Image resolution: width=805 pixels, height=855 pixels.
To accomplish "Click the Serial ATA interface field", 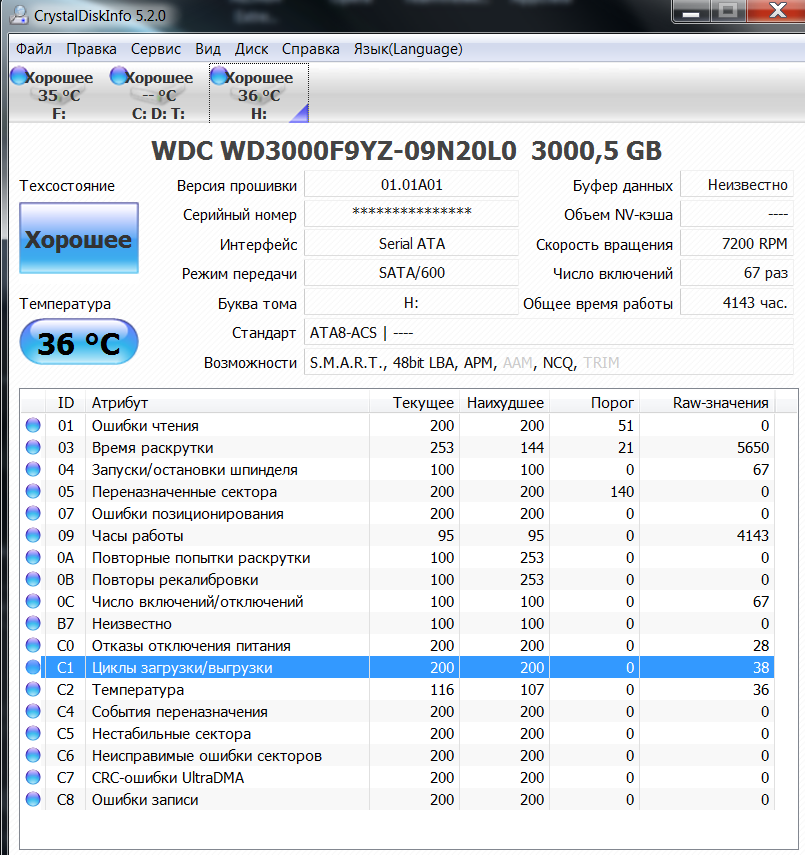I will (x=411, y=243).
